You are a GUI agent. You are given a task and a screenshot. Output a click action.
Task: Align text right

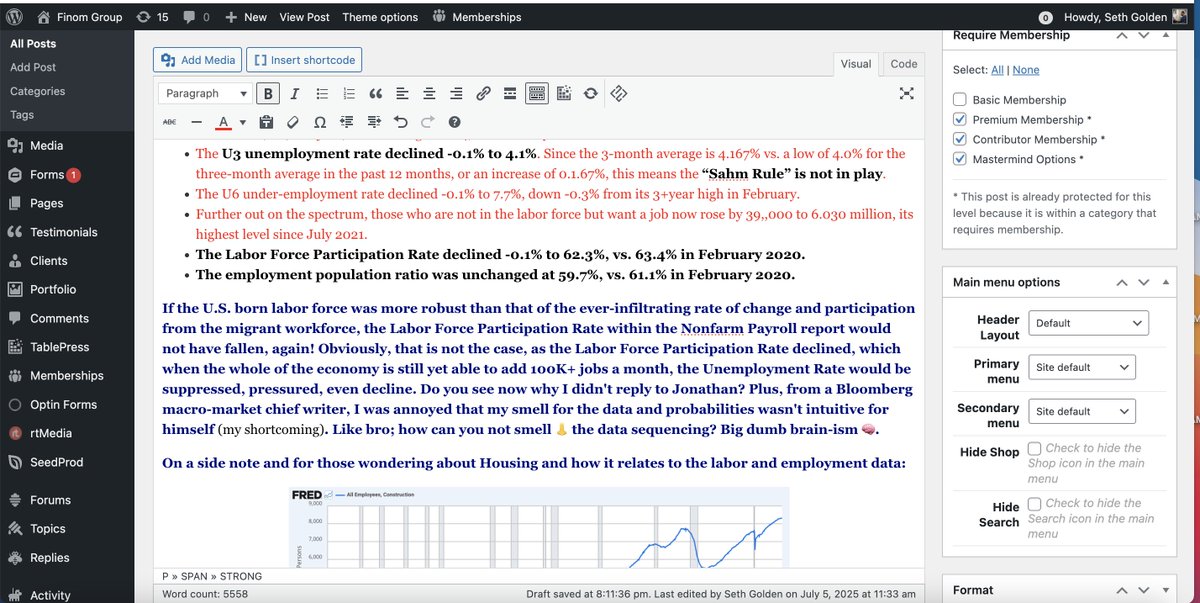[x=456, y=93]
